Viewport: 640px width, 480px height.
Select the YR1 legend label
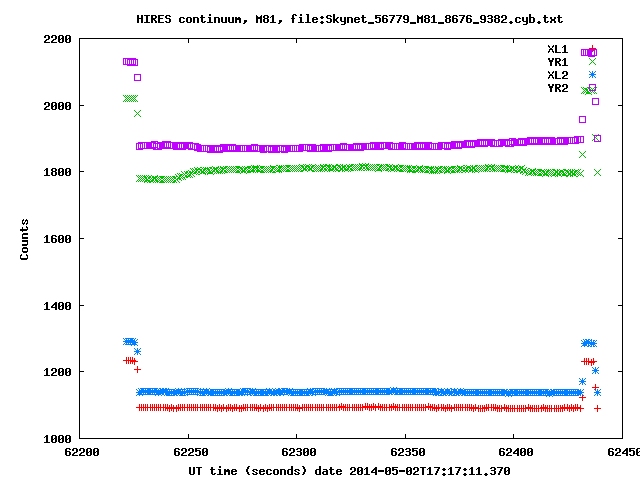pos(558,62)
